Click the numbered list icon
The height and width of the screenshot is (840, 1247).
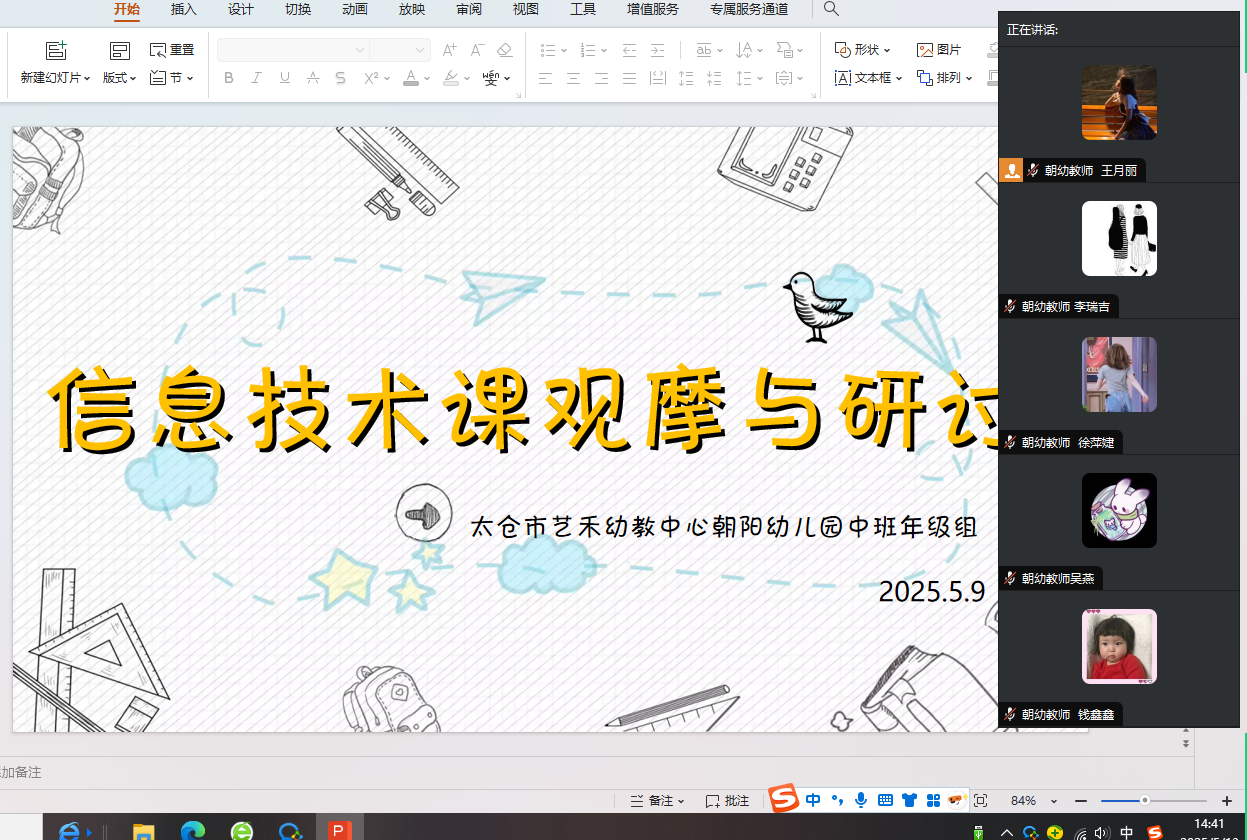[588, 50]
